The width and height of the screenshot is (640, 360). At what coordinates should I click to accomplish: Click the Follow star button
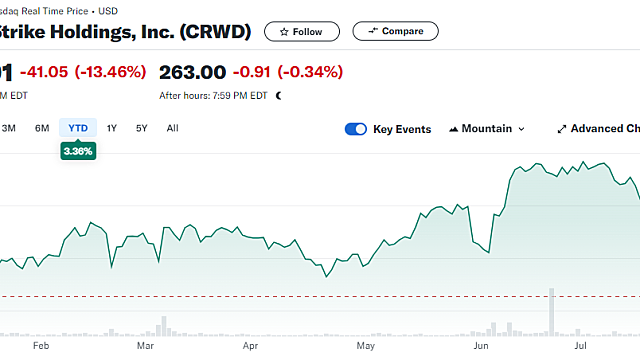click(302, 31)
